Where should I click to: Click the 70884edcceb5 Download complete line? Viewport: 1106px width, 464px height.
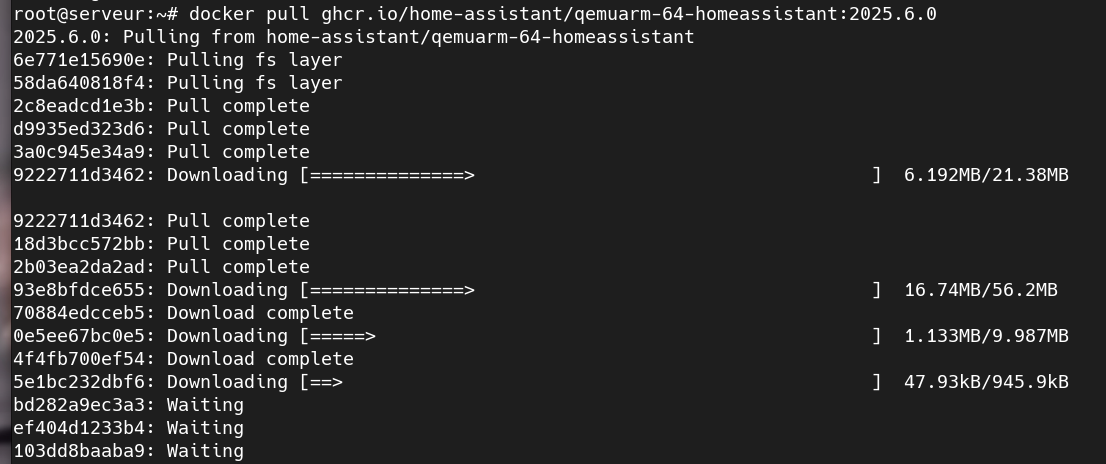183,313
